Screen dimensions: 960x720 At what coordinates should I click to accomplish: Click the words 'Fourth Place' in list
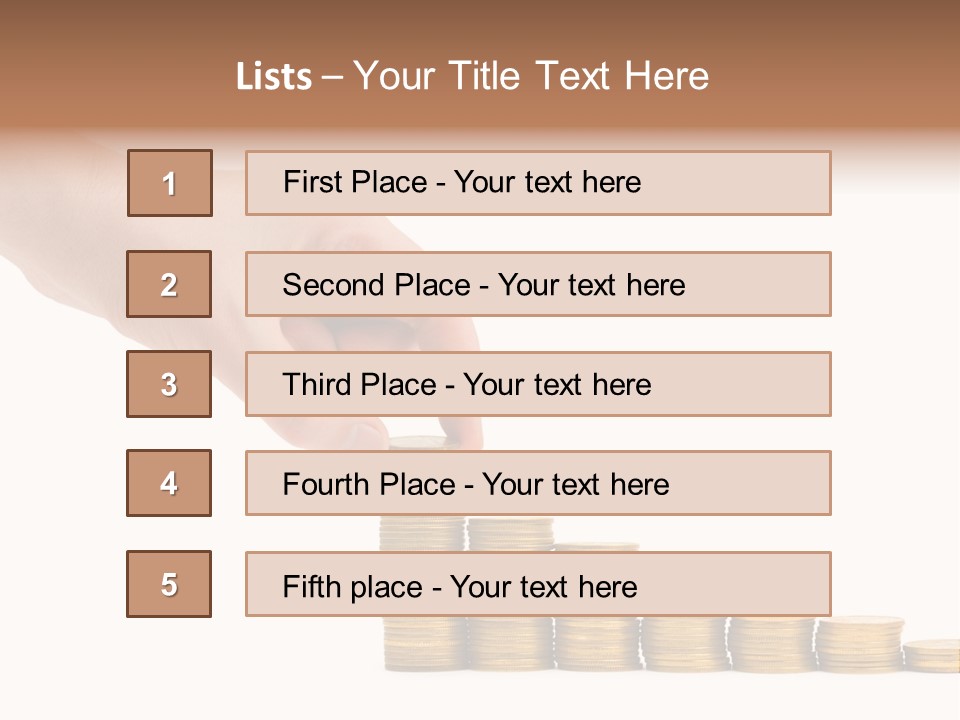(368, 484)
